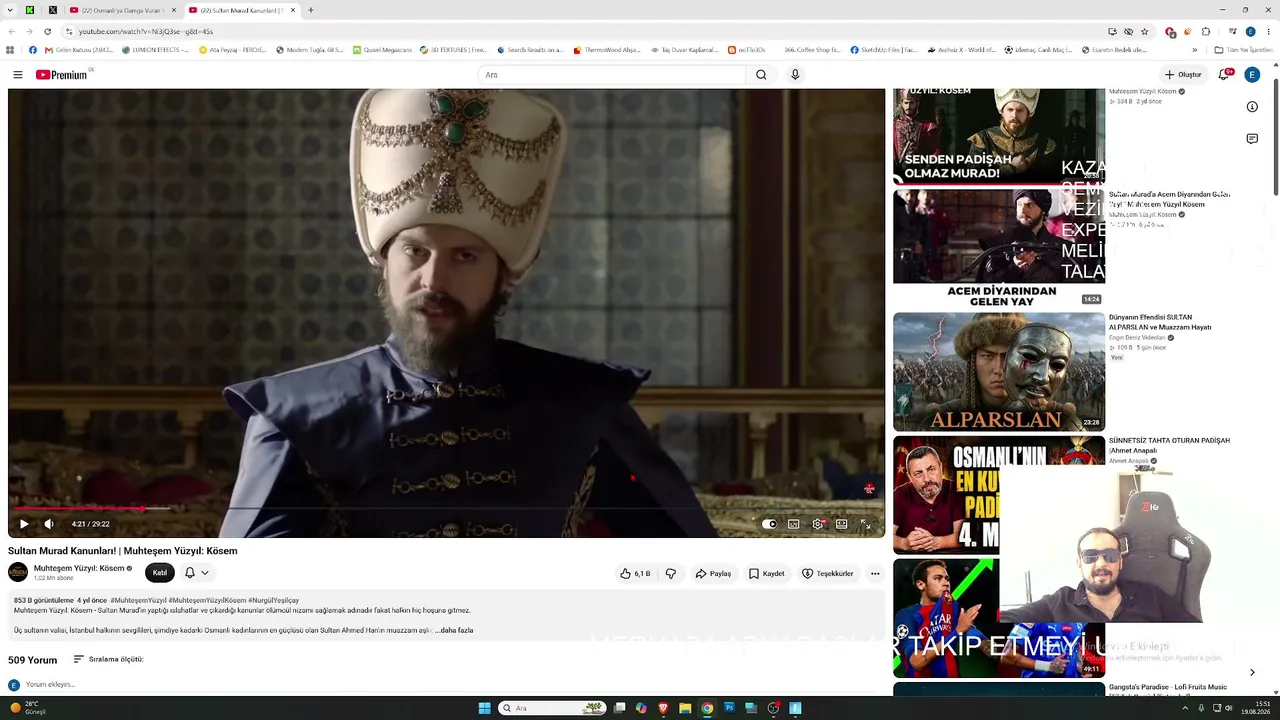Like the video with thumbs up

pyautogui.click(x=635, y=574)
